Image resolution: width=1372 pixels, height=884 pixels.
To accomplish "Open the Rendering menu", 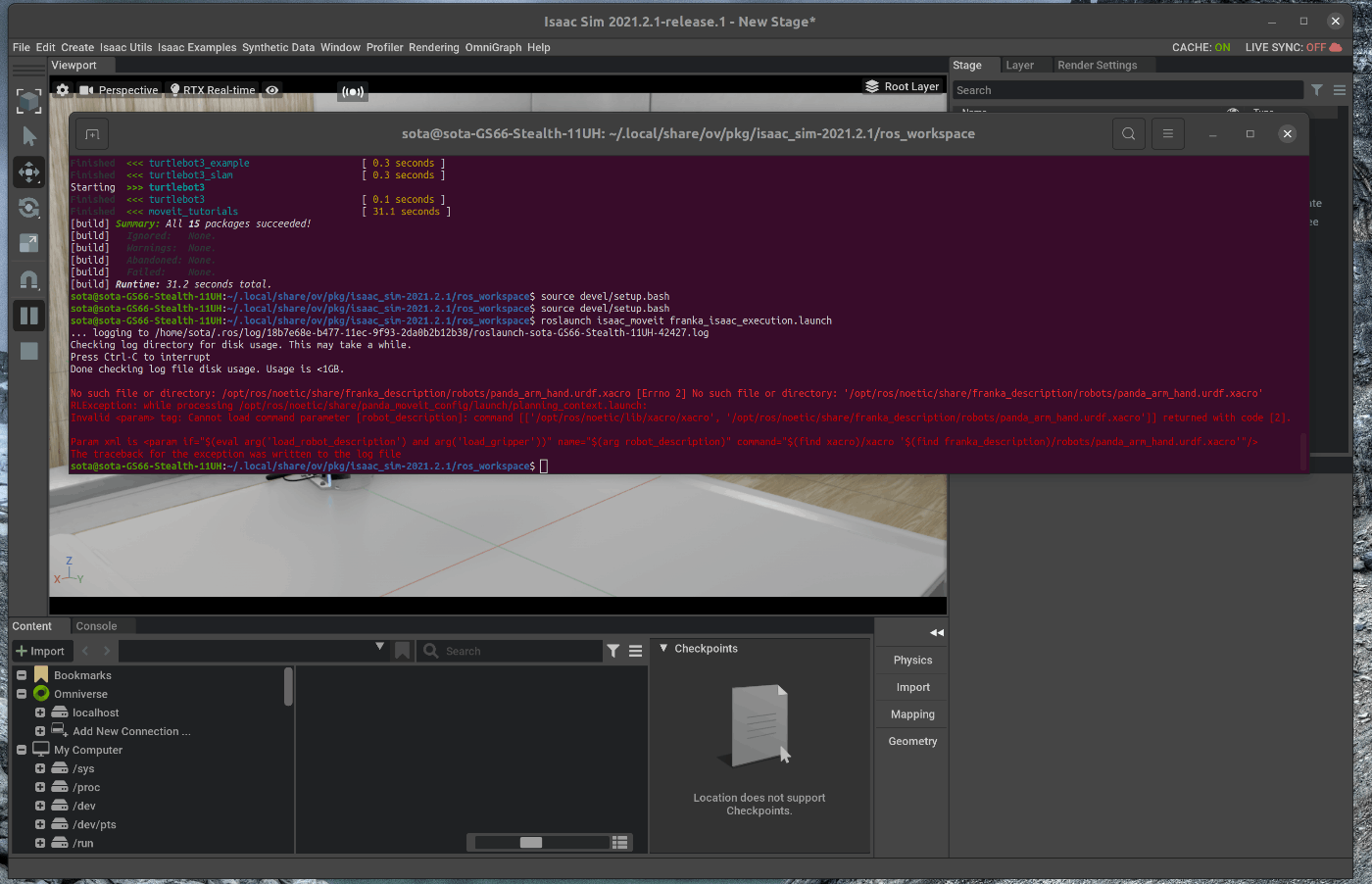I will (x=434, y=47).
